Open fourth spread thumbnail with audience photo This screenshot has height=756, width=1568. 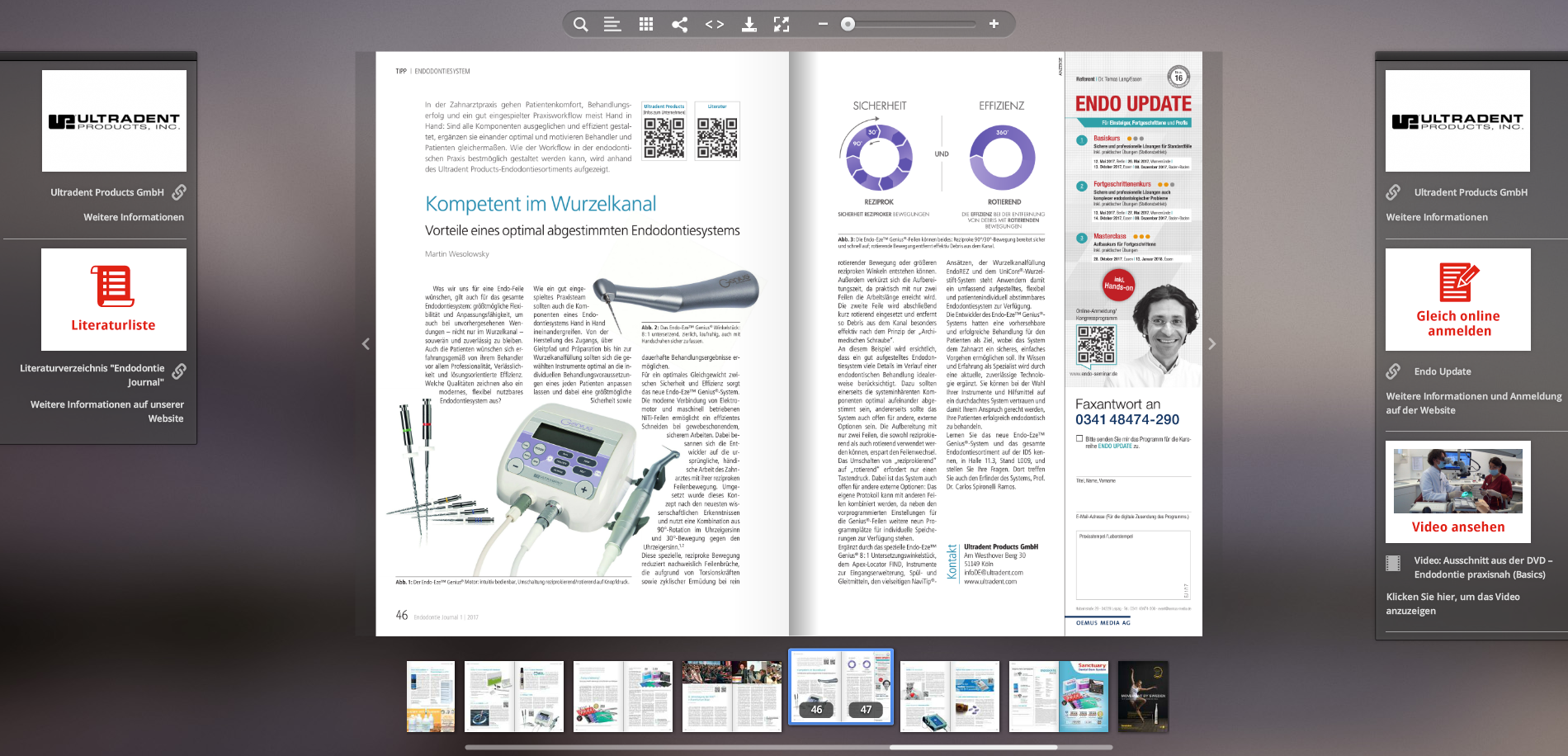point(732,697)
